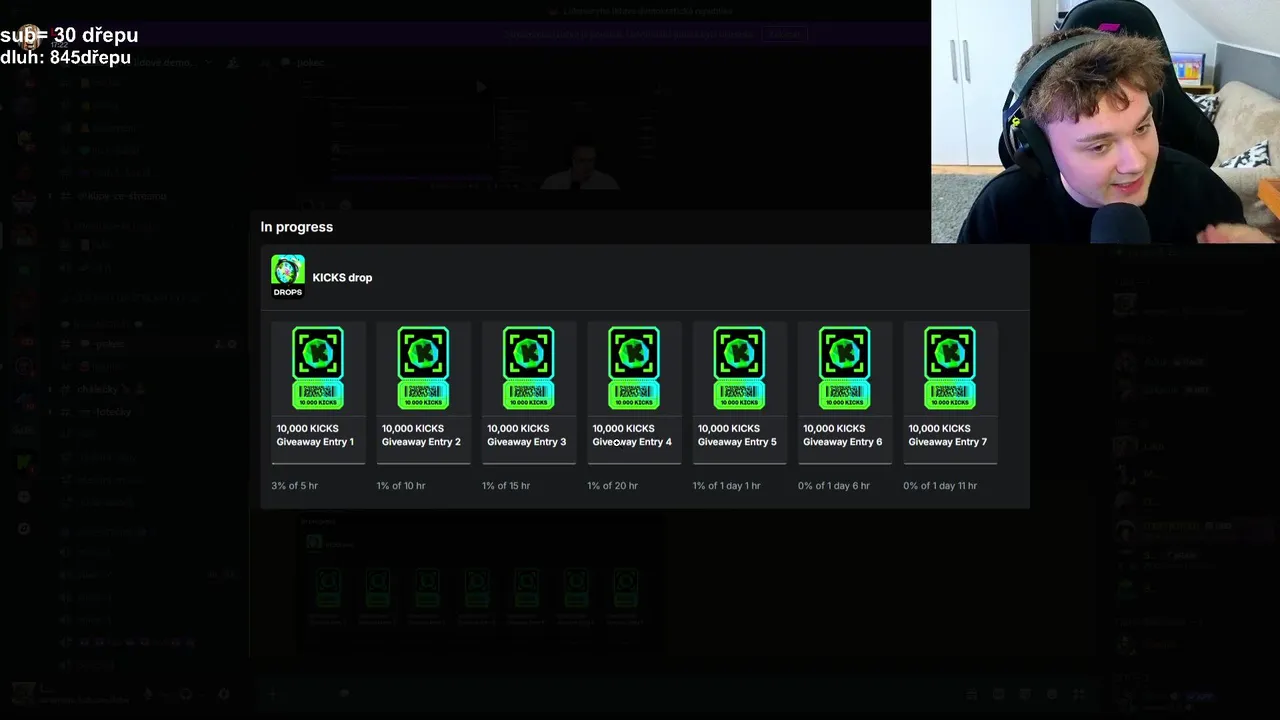The height and width of the screenshot is (720, 1280).
Task: Click the '0% of 1 day 6 hr' text
Action: (834, 485)
